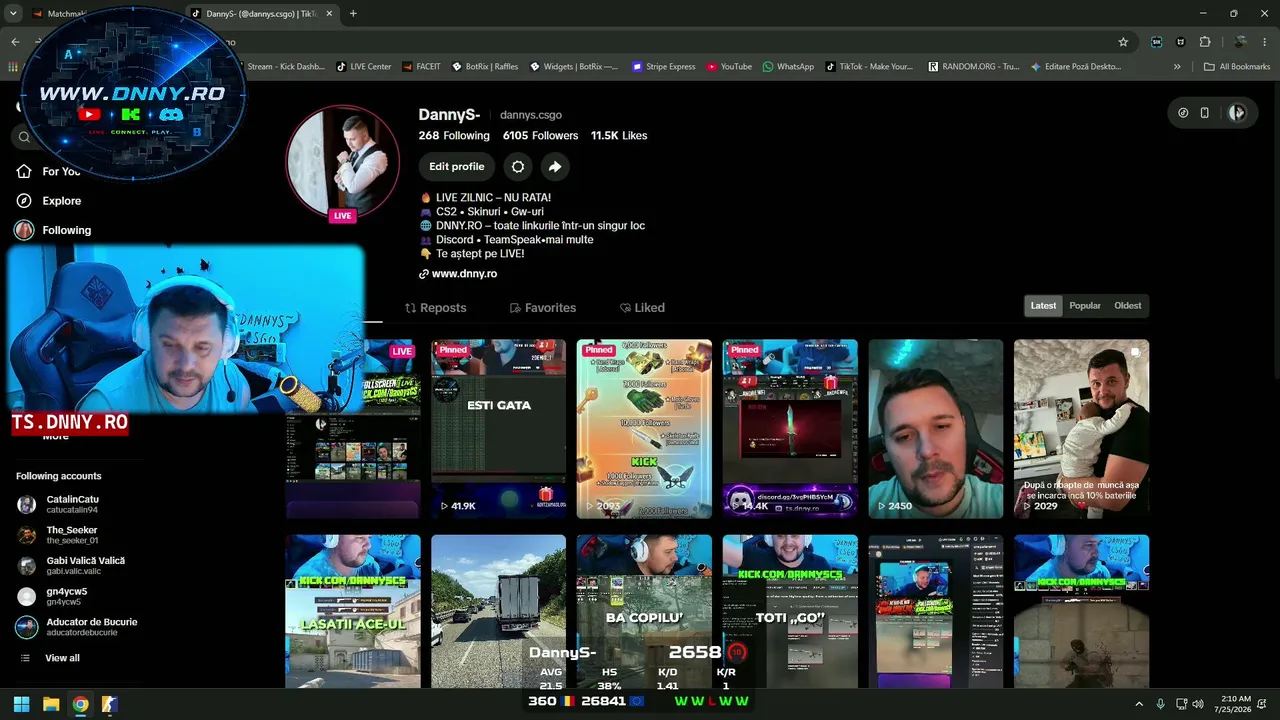Open the profile picture with LIVE badge
The image size is (1280, 720).
(343, 162)
